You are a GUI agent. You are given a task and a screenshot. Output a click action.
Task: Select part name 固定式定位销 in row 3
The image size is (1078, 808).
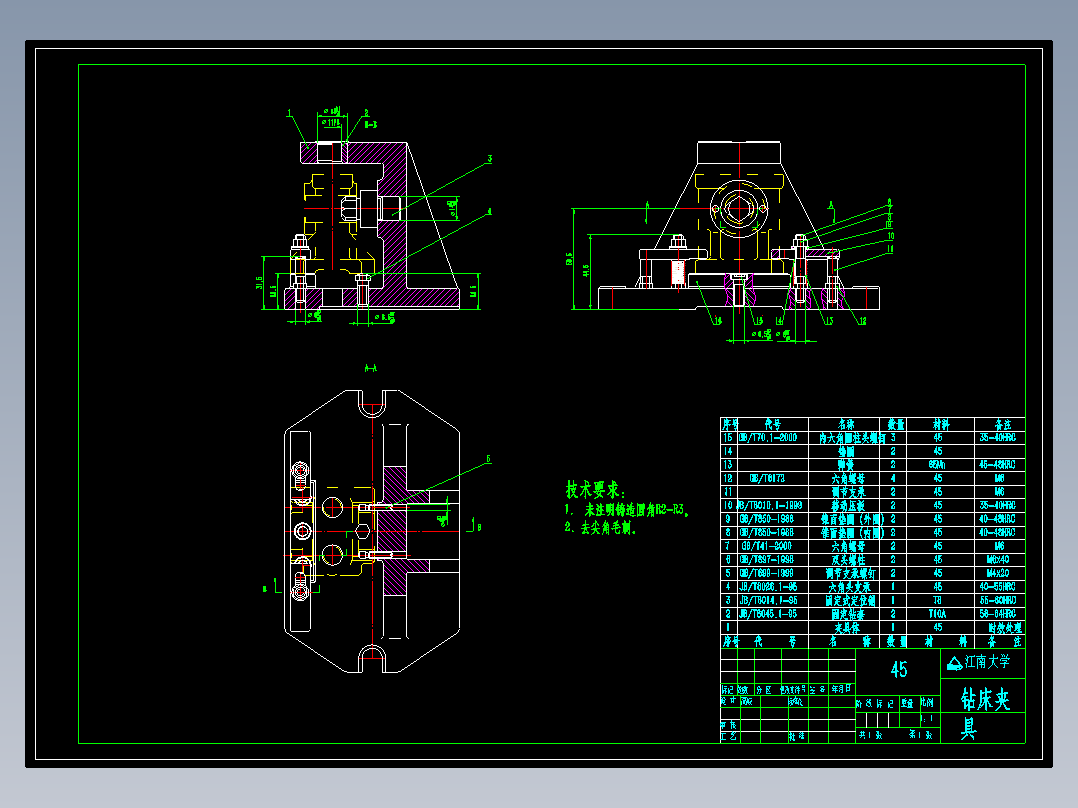point(850,600)
